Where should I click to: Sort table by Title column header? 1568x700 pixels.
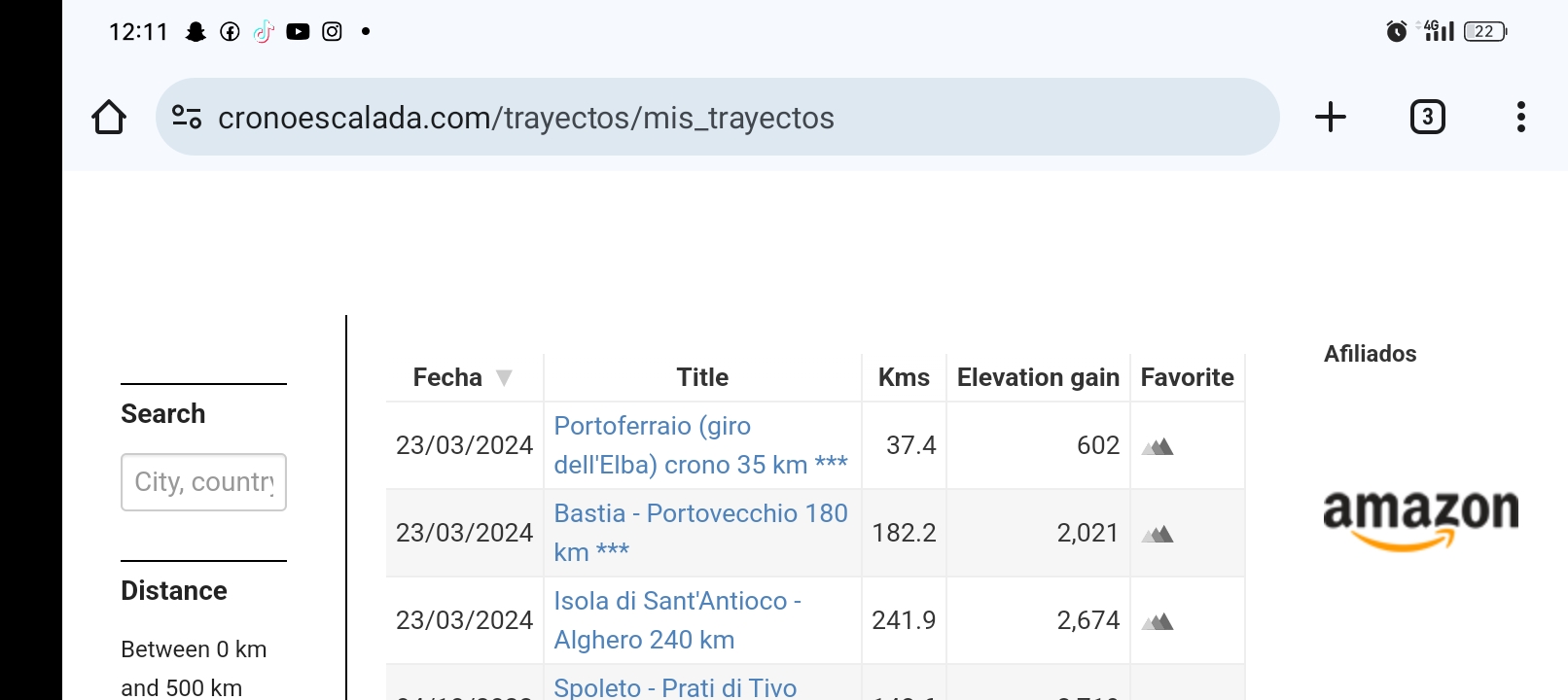[702, 377]
